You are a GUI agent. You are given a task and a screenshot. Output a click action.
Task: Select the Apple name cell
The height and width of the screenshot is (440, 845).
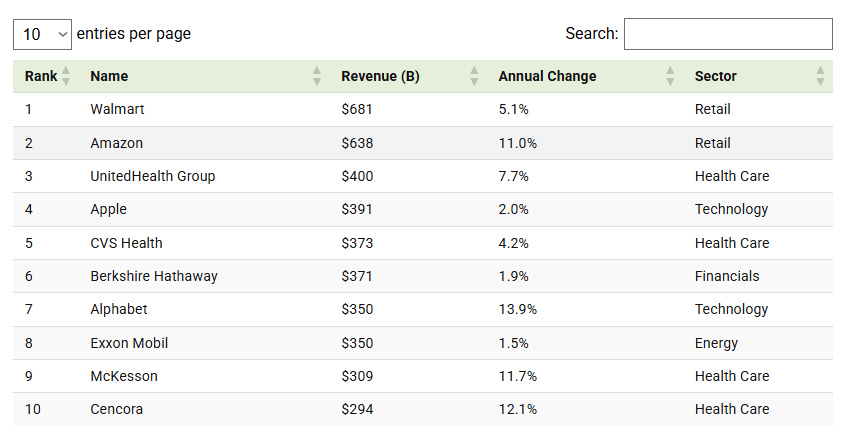point(108,209)
